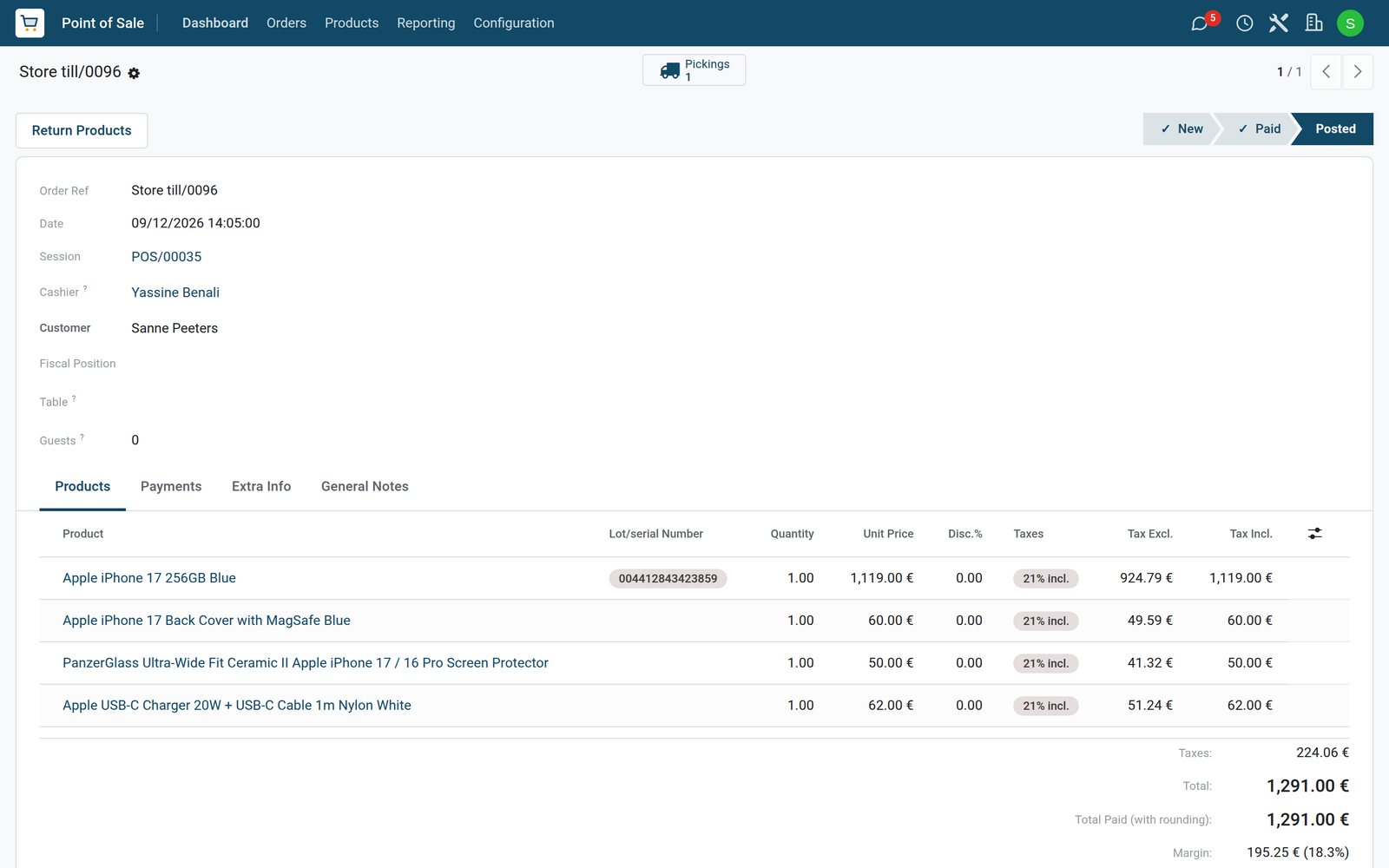Viewport: 1389px width, 868px height.
Task: Open the user avatar menu
Action: point(1350,23)
